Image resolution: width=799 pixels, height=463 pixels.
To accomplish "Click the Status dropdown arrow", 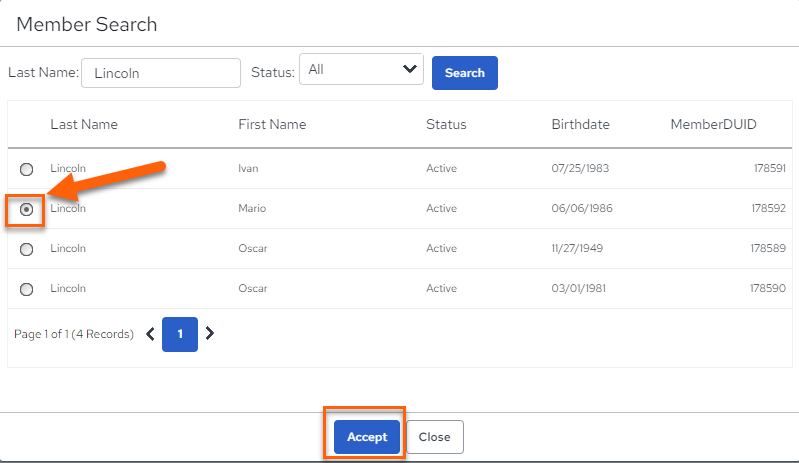I will 410,69.
